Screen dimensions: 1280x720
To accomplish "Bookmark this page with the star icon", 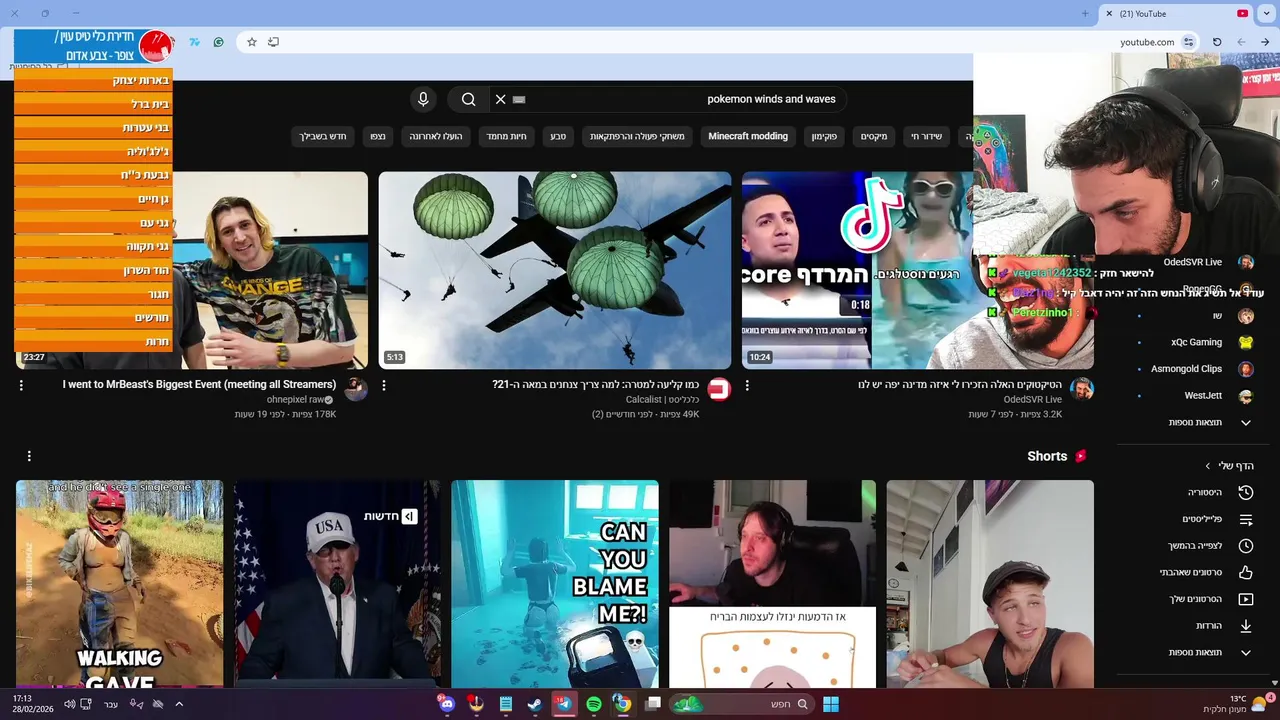I will click(x=252, y=42).
